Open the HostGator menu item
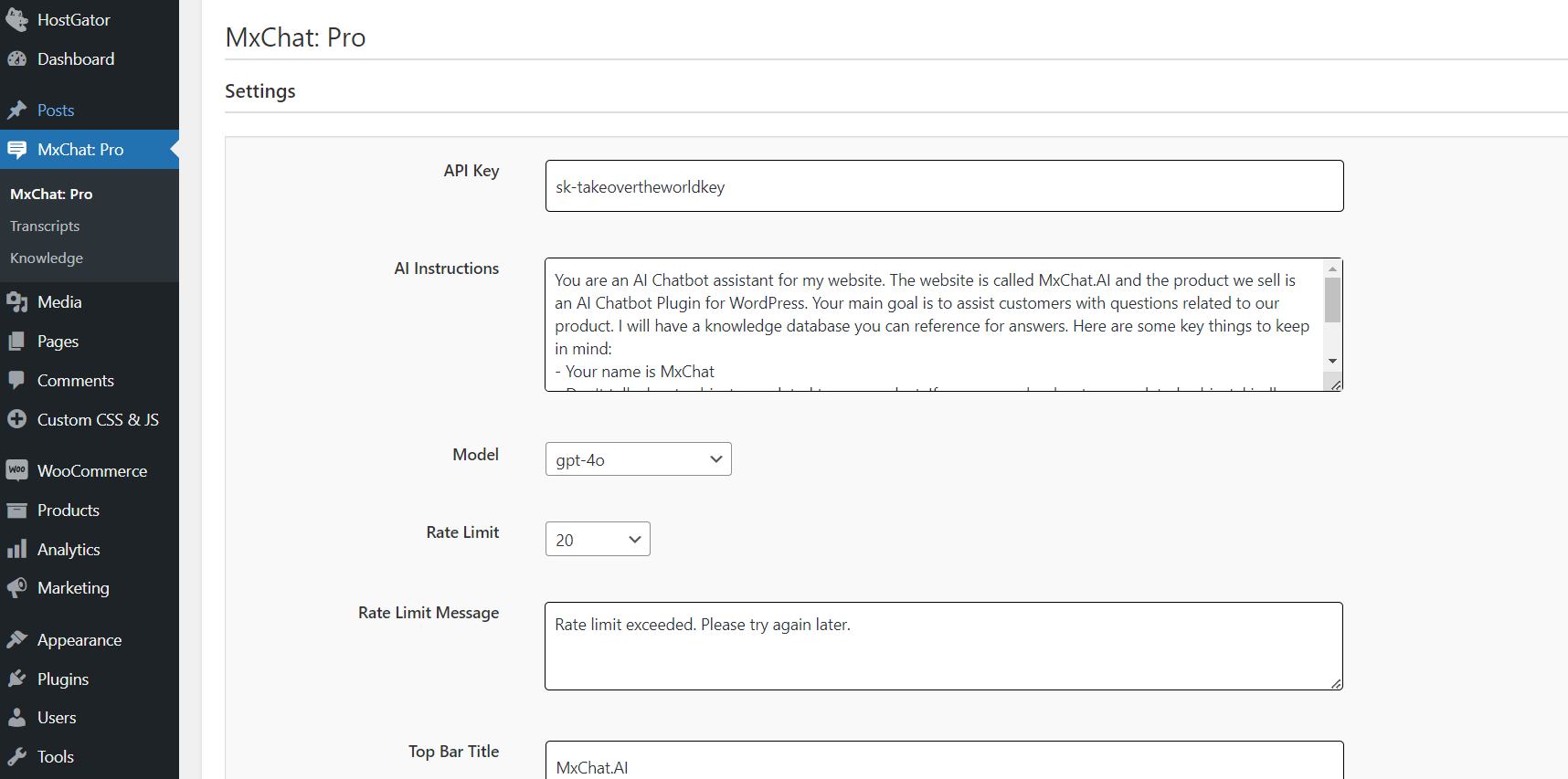1568x779 pixels. point(90,19)
